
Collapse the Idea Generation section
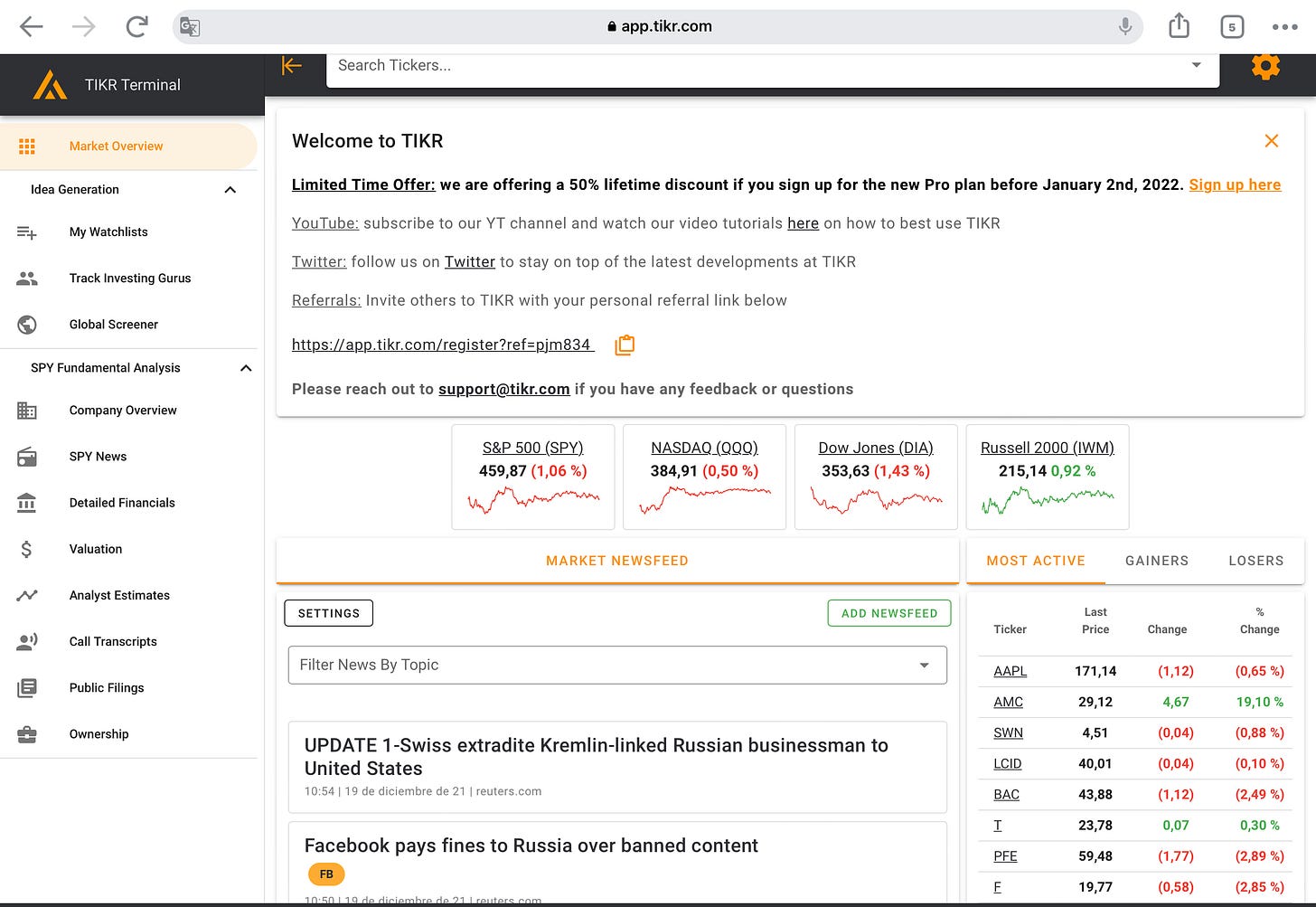(230, 190)
